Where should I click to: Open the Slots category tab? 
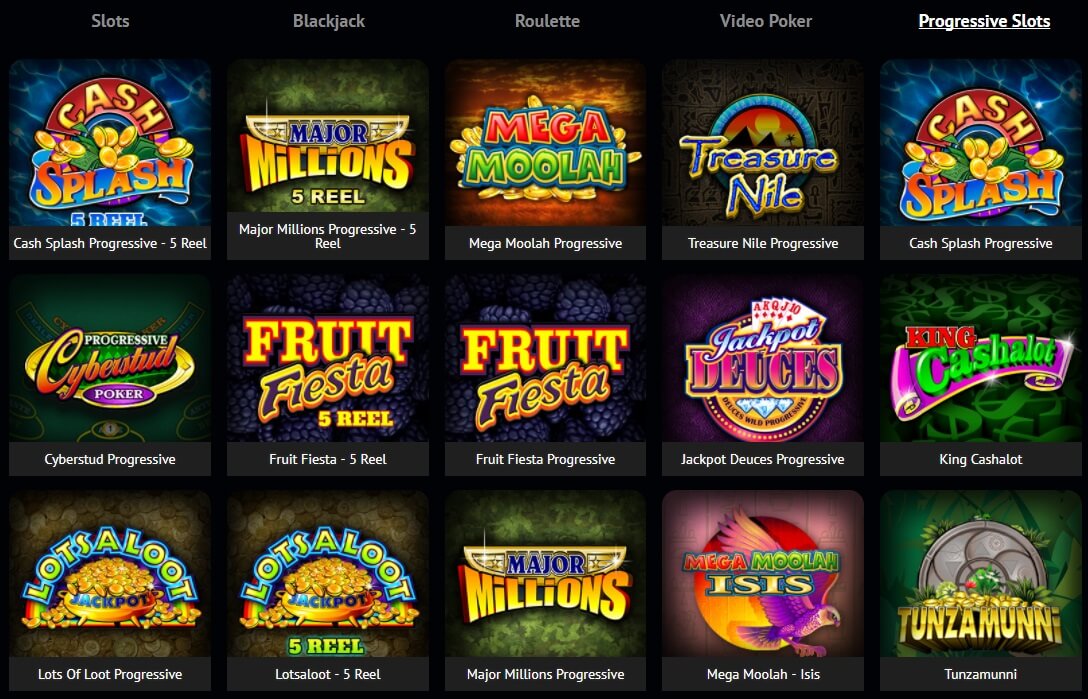coord(110,21)
